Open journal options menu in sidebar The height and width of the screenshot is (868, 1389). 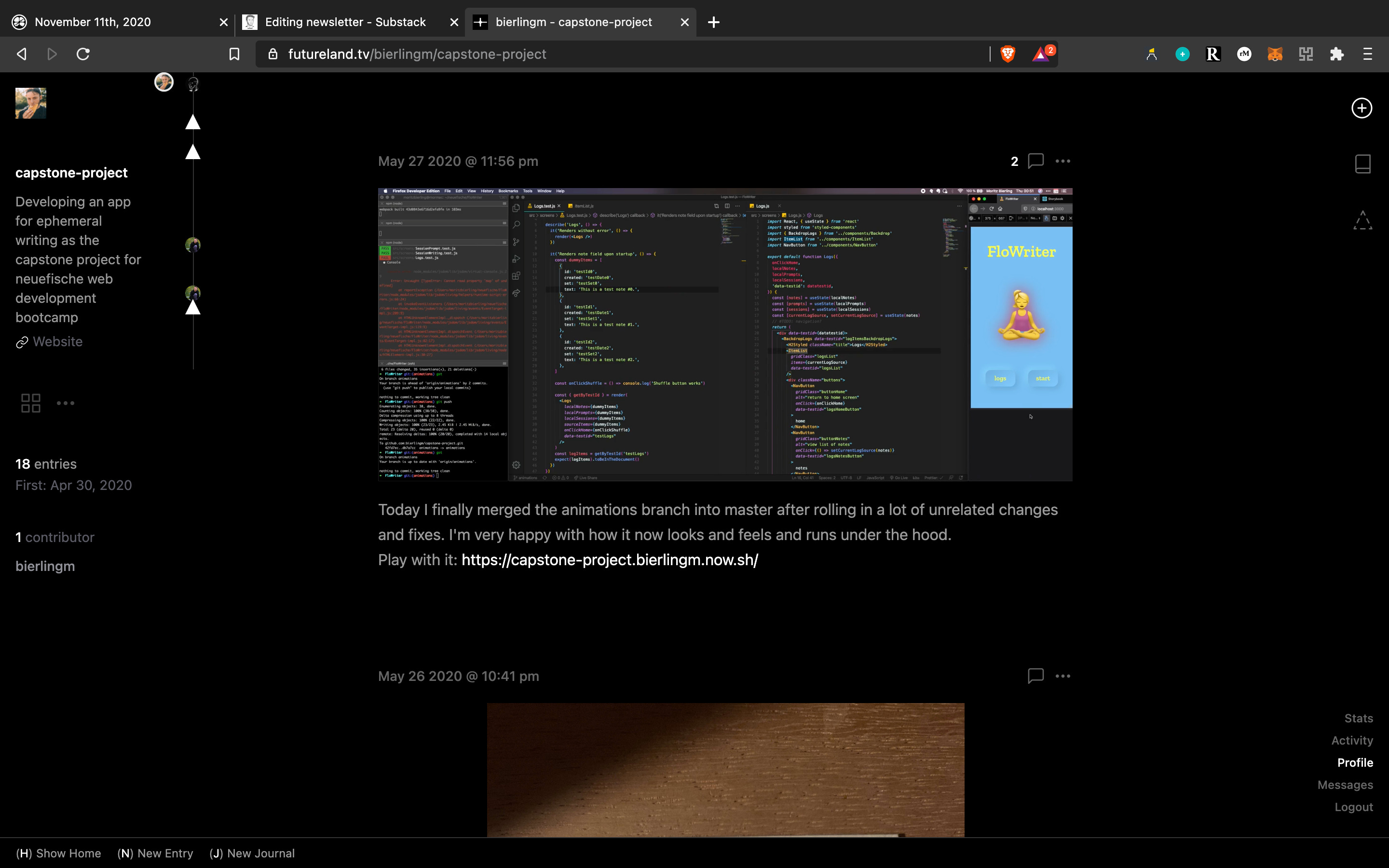[66, 403]
